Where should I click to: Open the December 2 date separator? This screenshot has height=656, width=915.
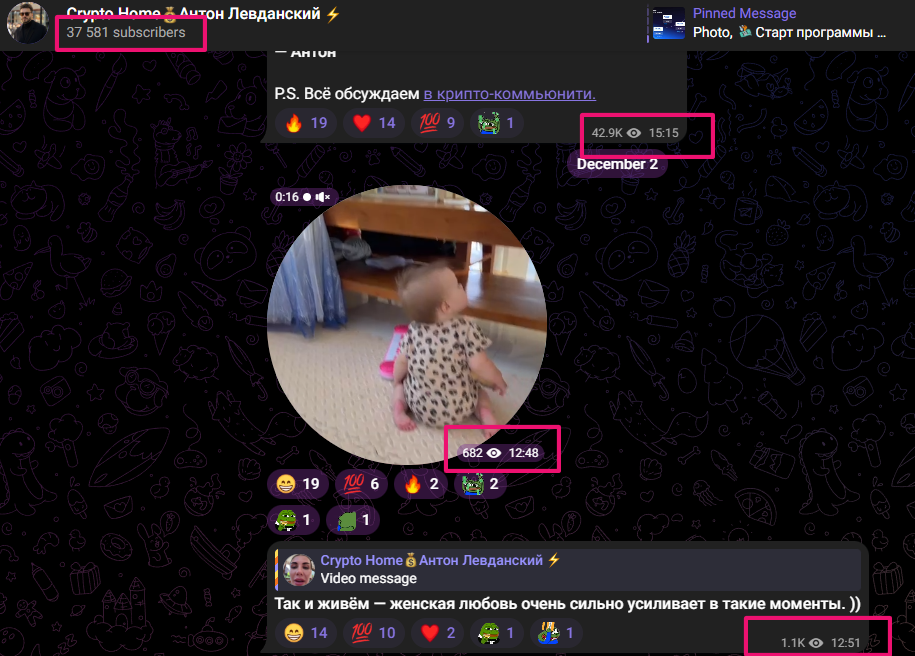(617, 163)
